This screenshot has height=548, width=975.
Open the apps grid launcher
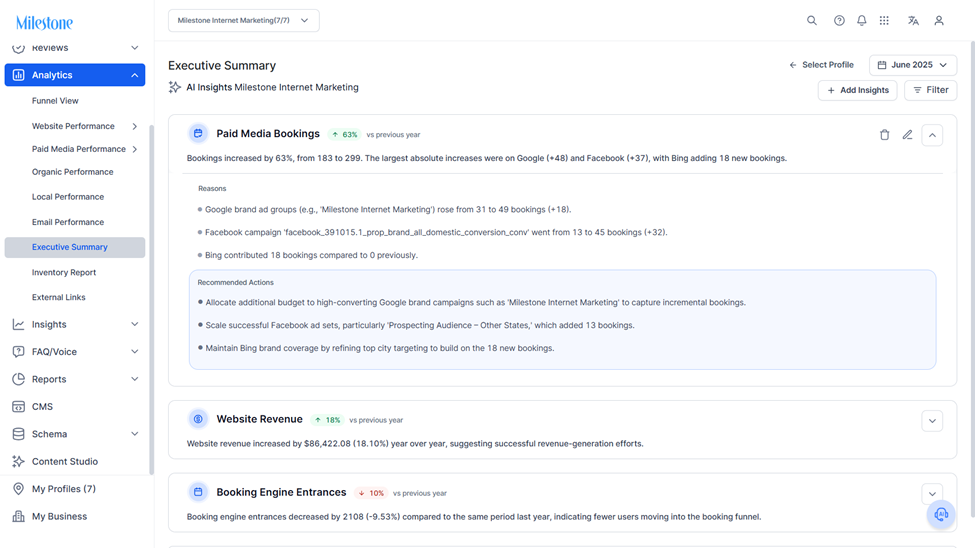884,21
